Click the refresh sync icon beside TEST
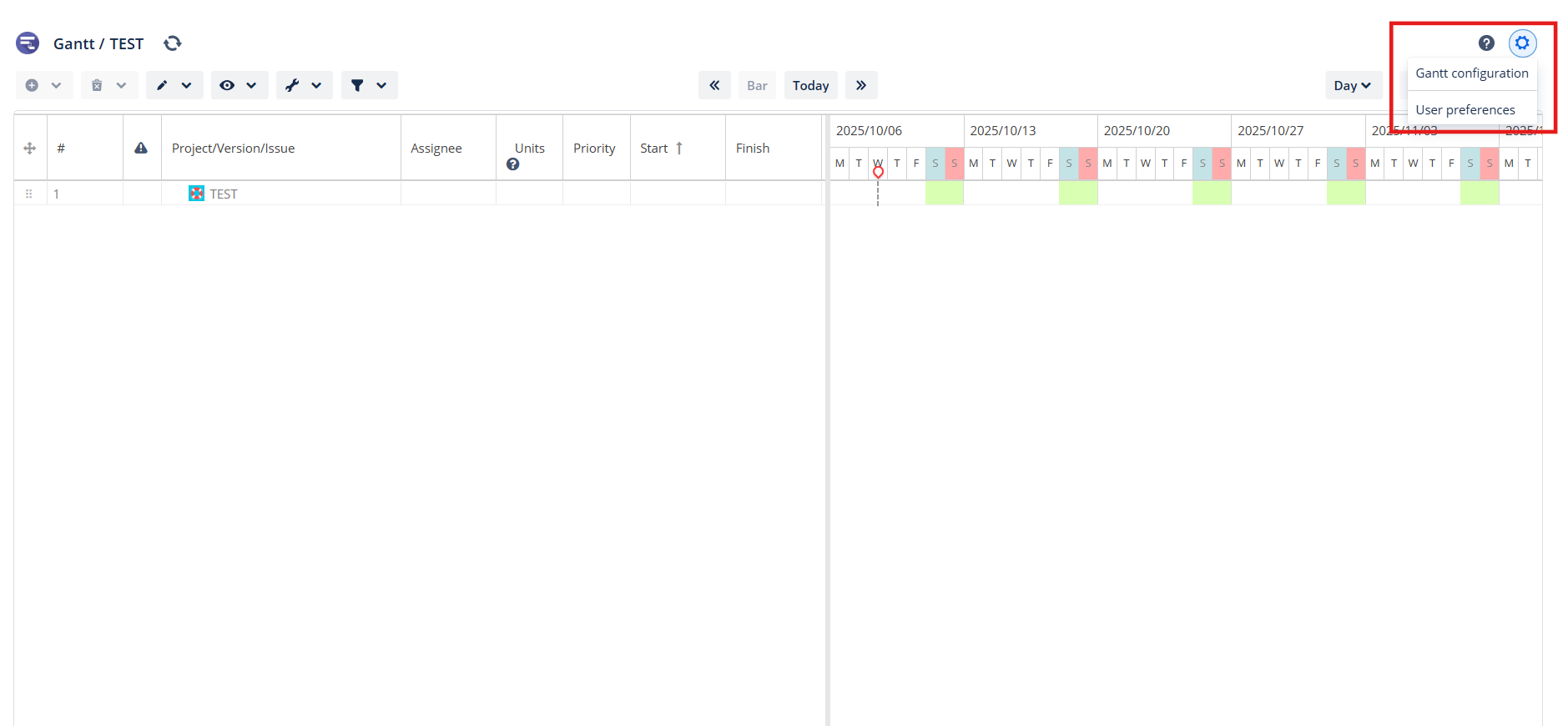1568x726 pixels. coord(173,43)
